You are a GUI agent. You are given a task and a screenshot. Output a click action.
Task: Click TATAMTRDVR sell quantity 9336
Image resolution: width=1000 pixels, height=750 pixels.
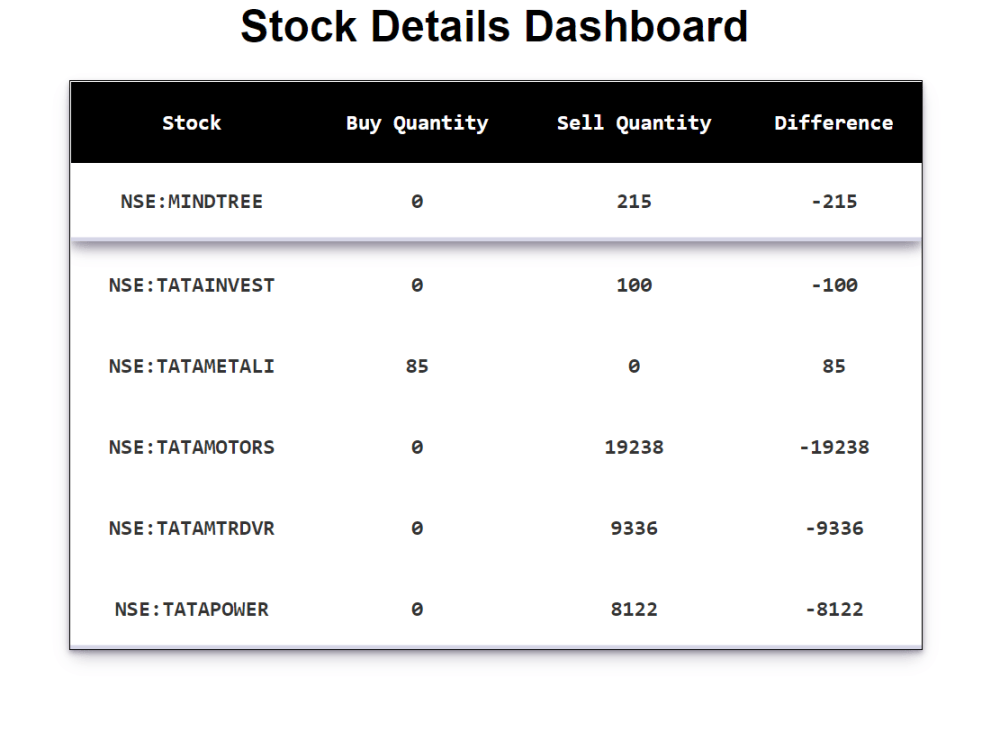(634, 528)
